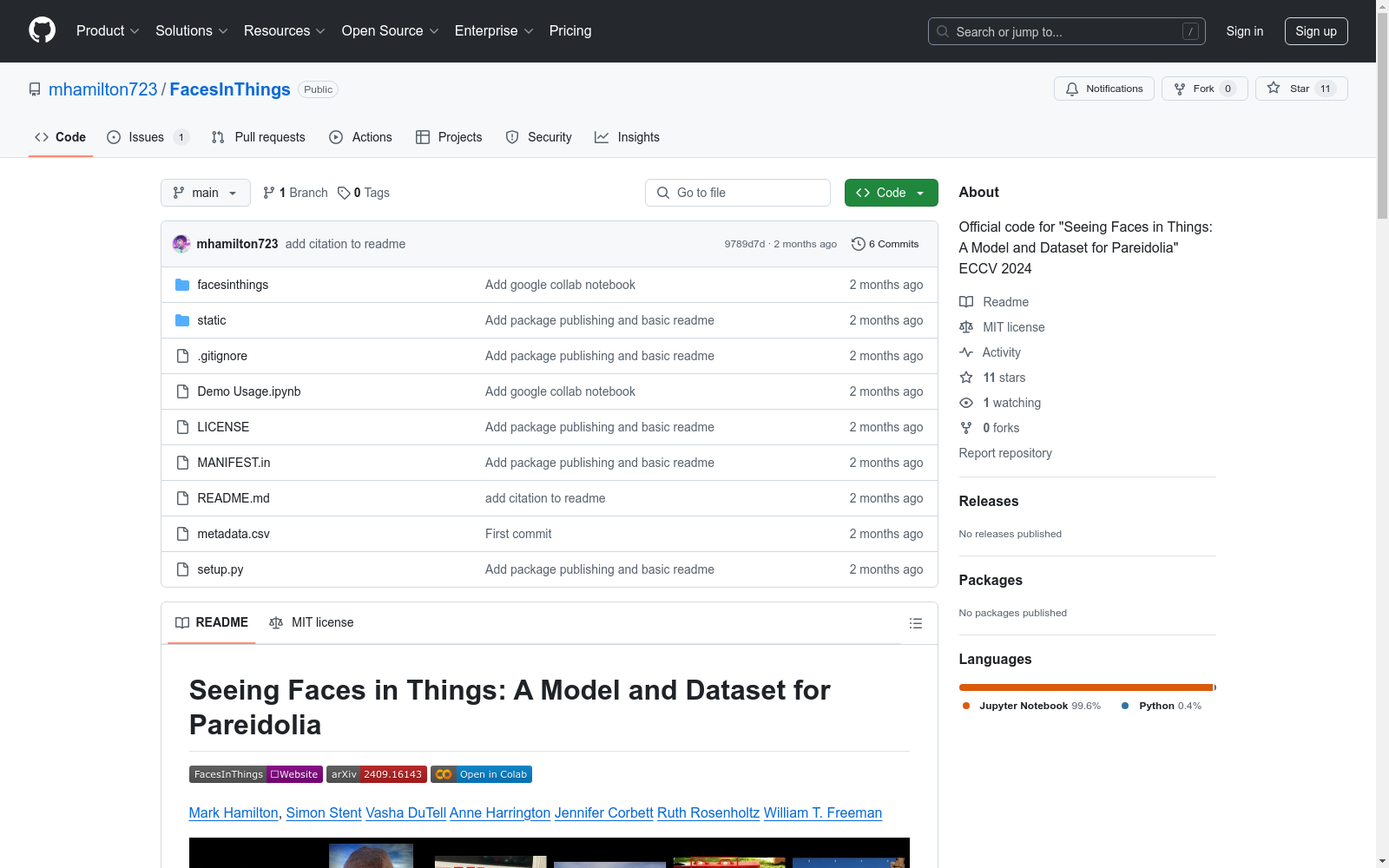Click mhamilton723's avatar in commit row
Image resolution: width=1389 pixels, height=868 pixels.
tap(181, 244)
